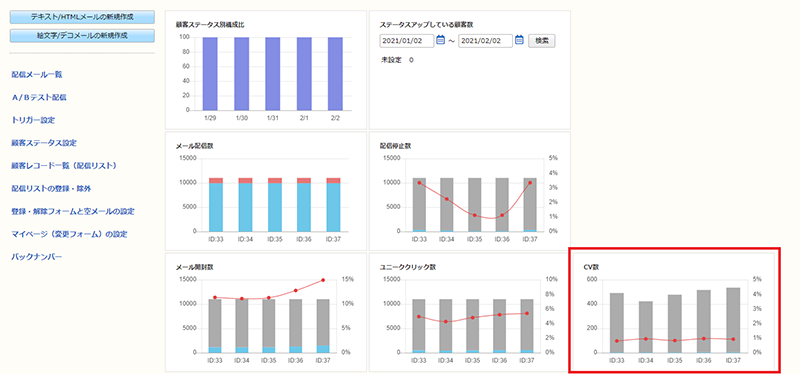Click the 絵文字/デコメールの新規作成 button
This screenshot has width=800, height=374.
pyautogui.click(x=82, y=36)
